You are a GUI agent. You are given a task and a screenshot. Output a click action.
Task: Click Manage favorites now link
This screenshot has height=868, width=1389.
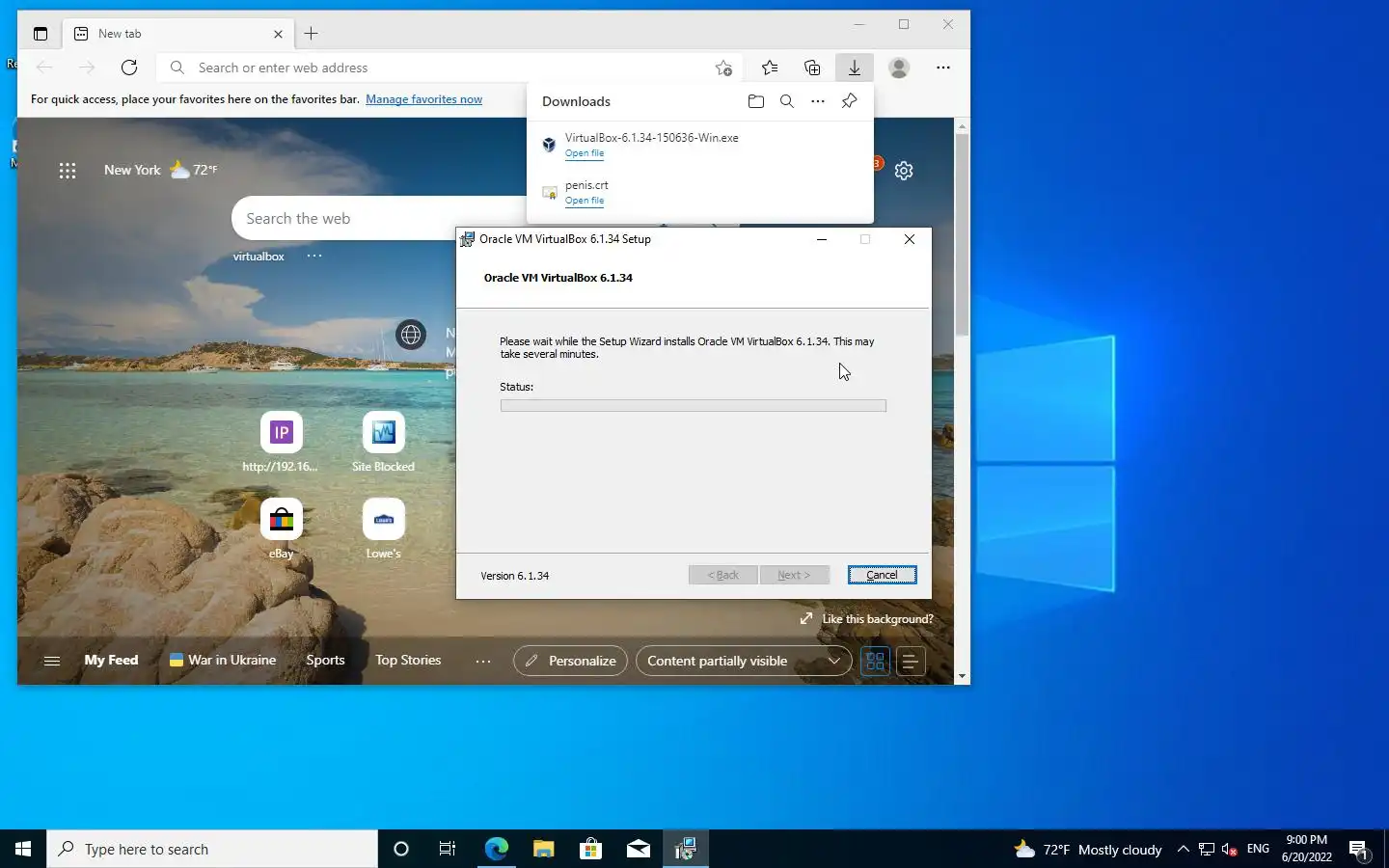tap(423, 98)
